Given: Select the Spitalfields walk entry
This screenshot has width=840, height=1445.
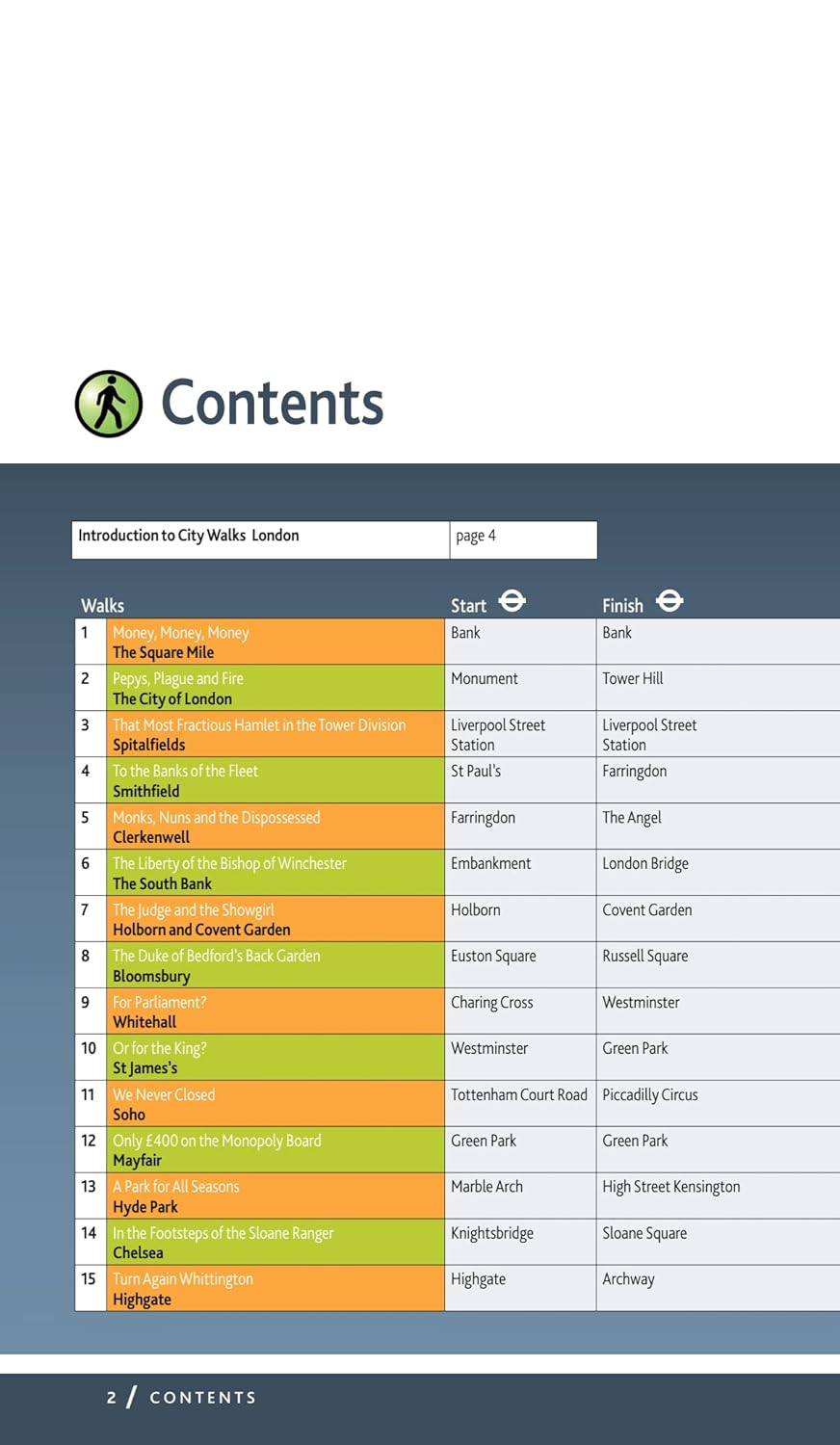Looking at the screenshot, I should pos(148,745).
